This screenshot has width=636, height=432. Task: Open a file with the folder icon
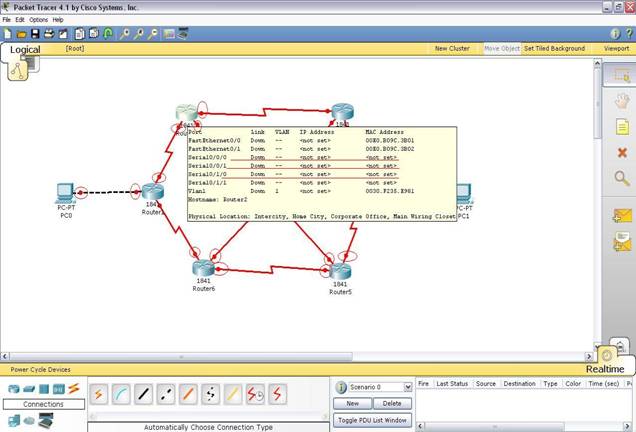click(x=21, y=34)
